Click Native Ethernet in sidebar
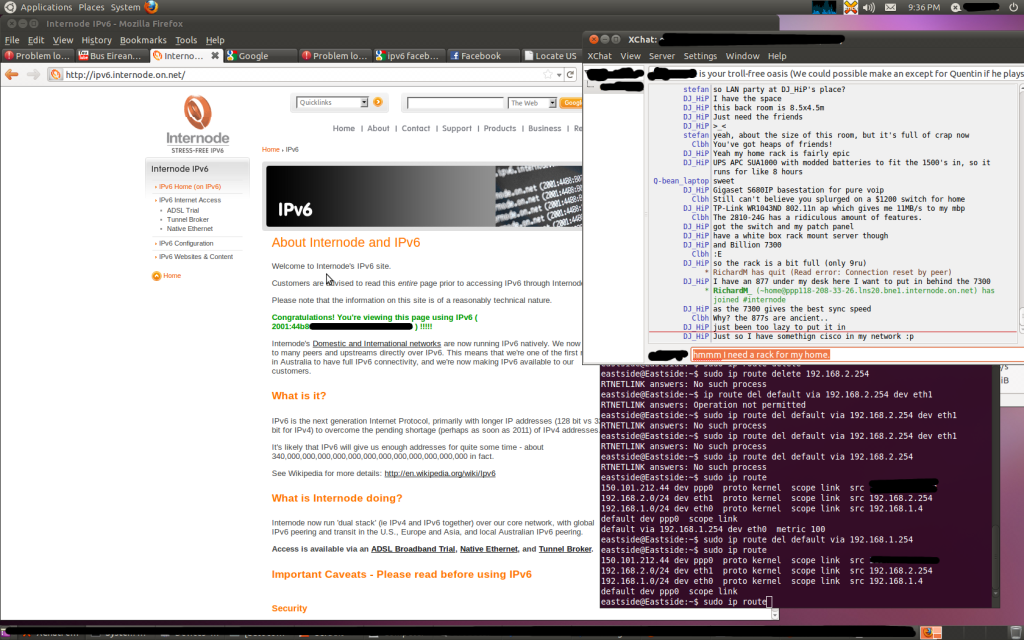Screen dimensions: 1024x640 190,229
